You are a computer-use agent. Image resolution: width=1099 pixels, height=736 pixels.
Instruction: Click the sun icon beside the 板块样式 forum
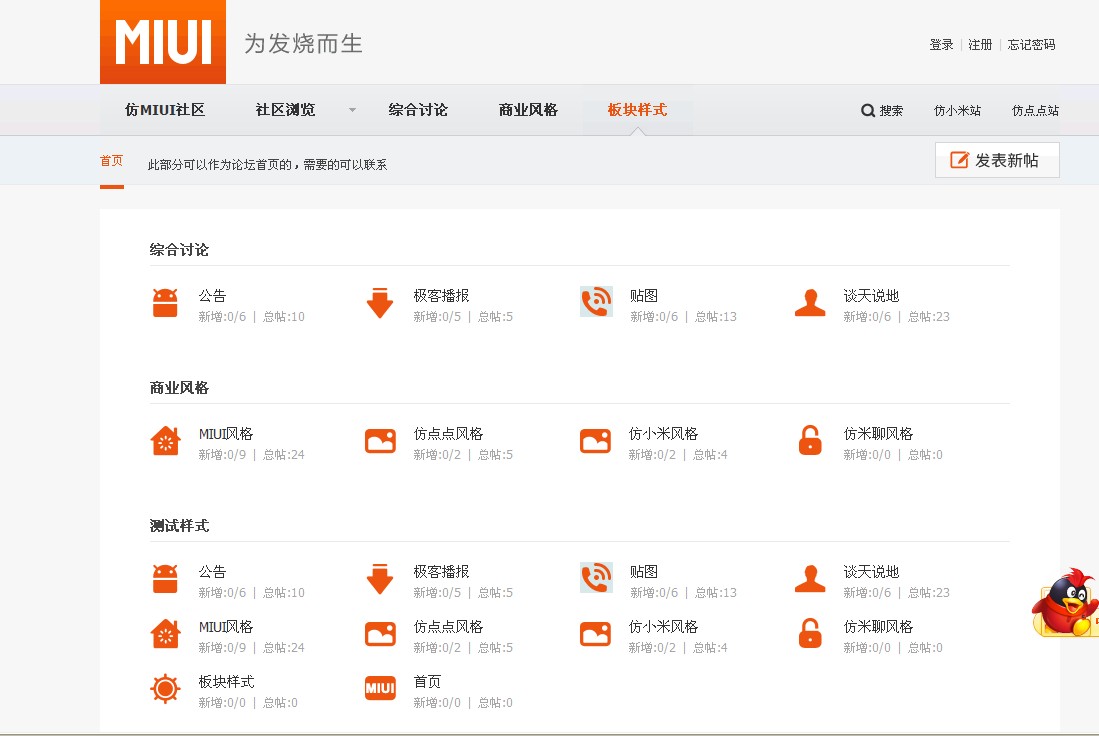coord(165,688)
